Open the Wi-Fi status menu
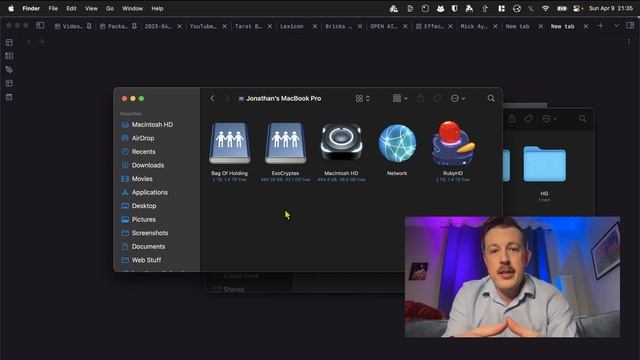Viewport: 640px width, 360px height. pyautogui.click(x=545, y=8)
